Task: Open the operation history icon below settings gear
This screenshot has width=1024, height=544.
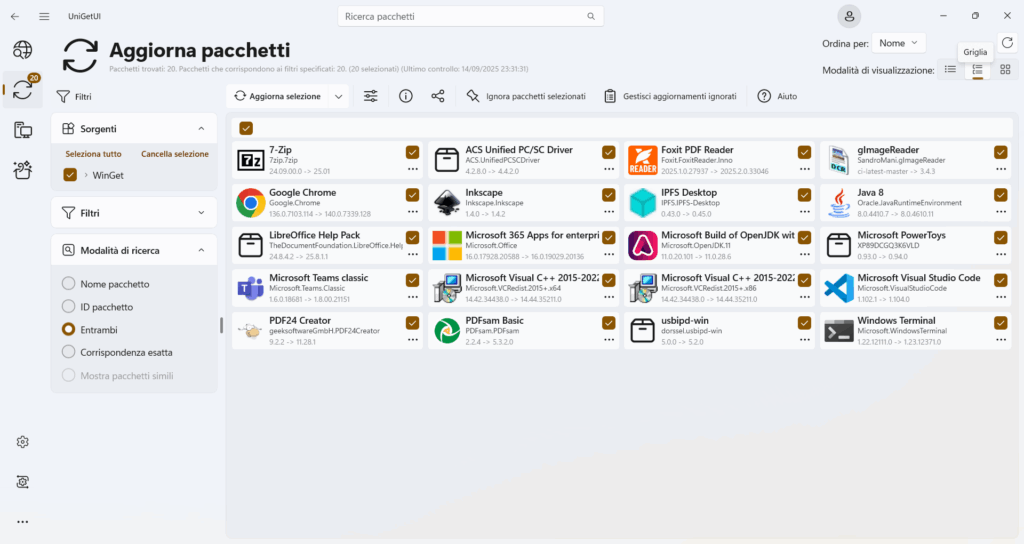Action: pos(23,482)
